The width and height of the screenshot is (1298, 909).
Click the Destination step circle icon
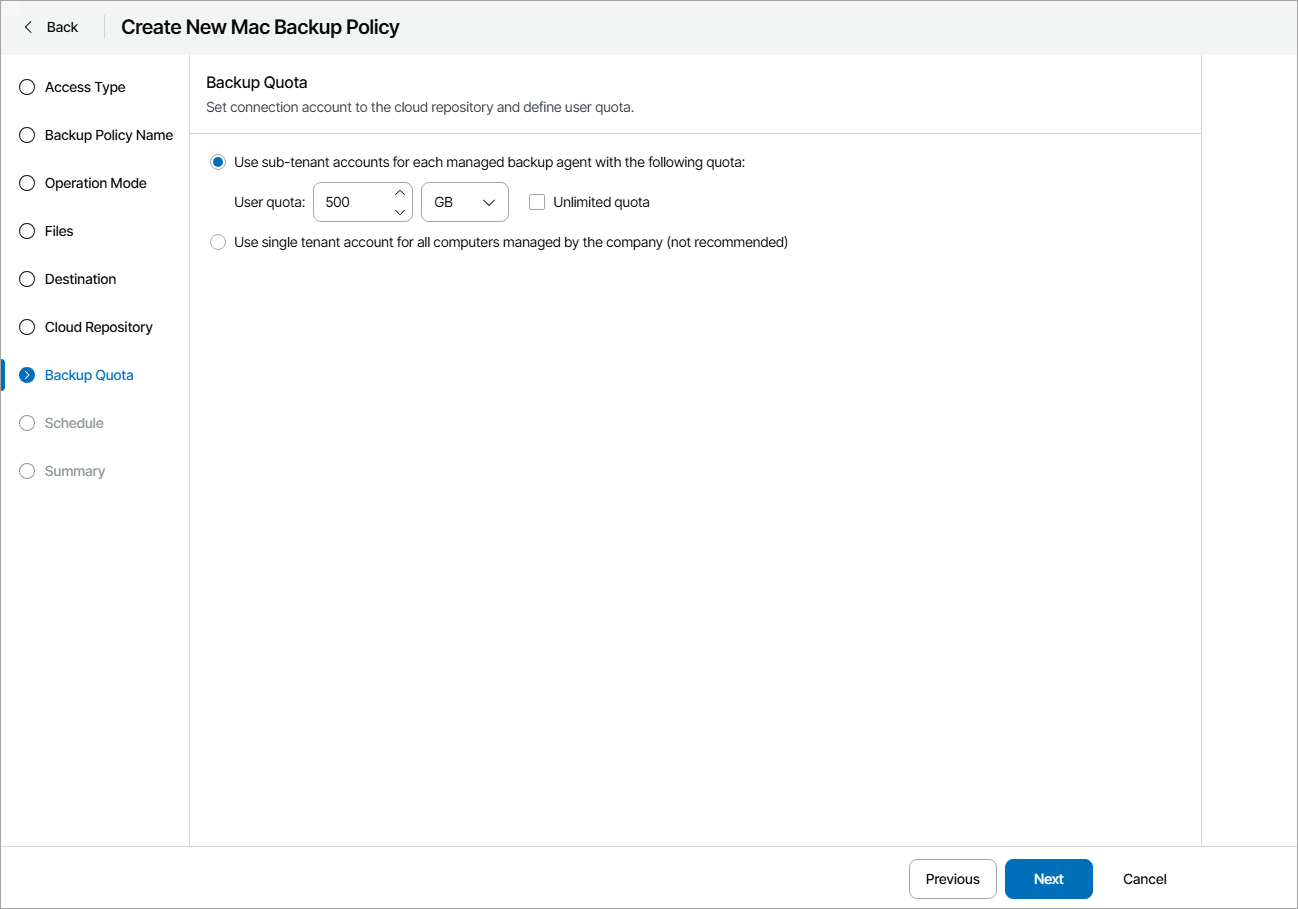pos(26,279)
